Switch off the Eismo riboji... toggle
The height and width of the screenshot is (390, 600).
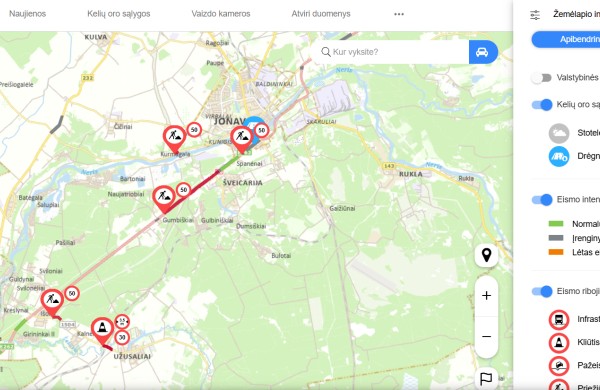542,291
